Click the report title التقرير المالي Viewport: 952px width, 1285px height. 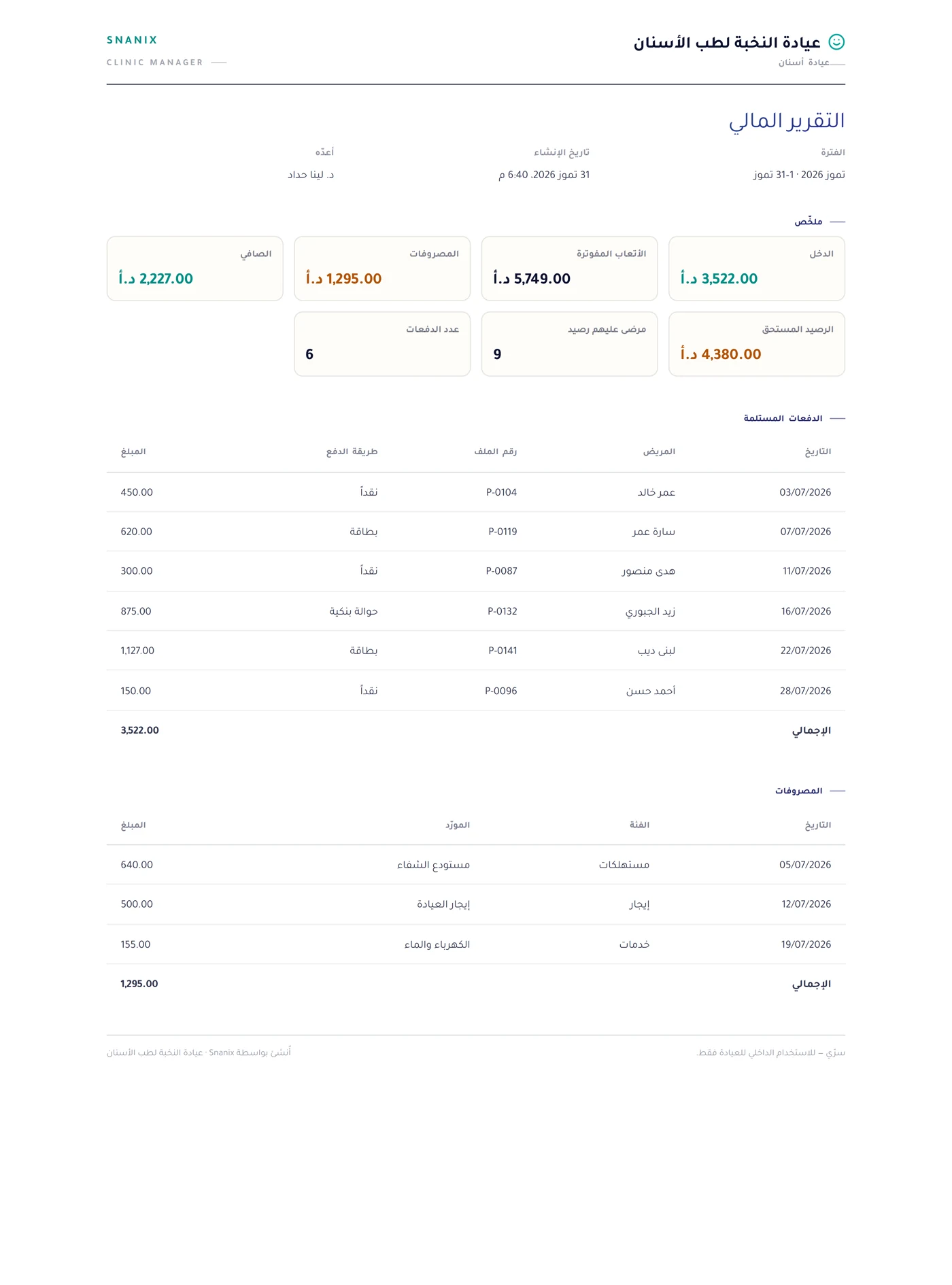(787, 121)
